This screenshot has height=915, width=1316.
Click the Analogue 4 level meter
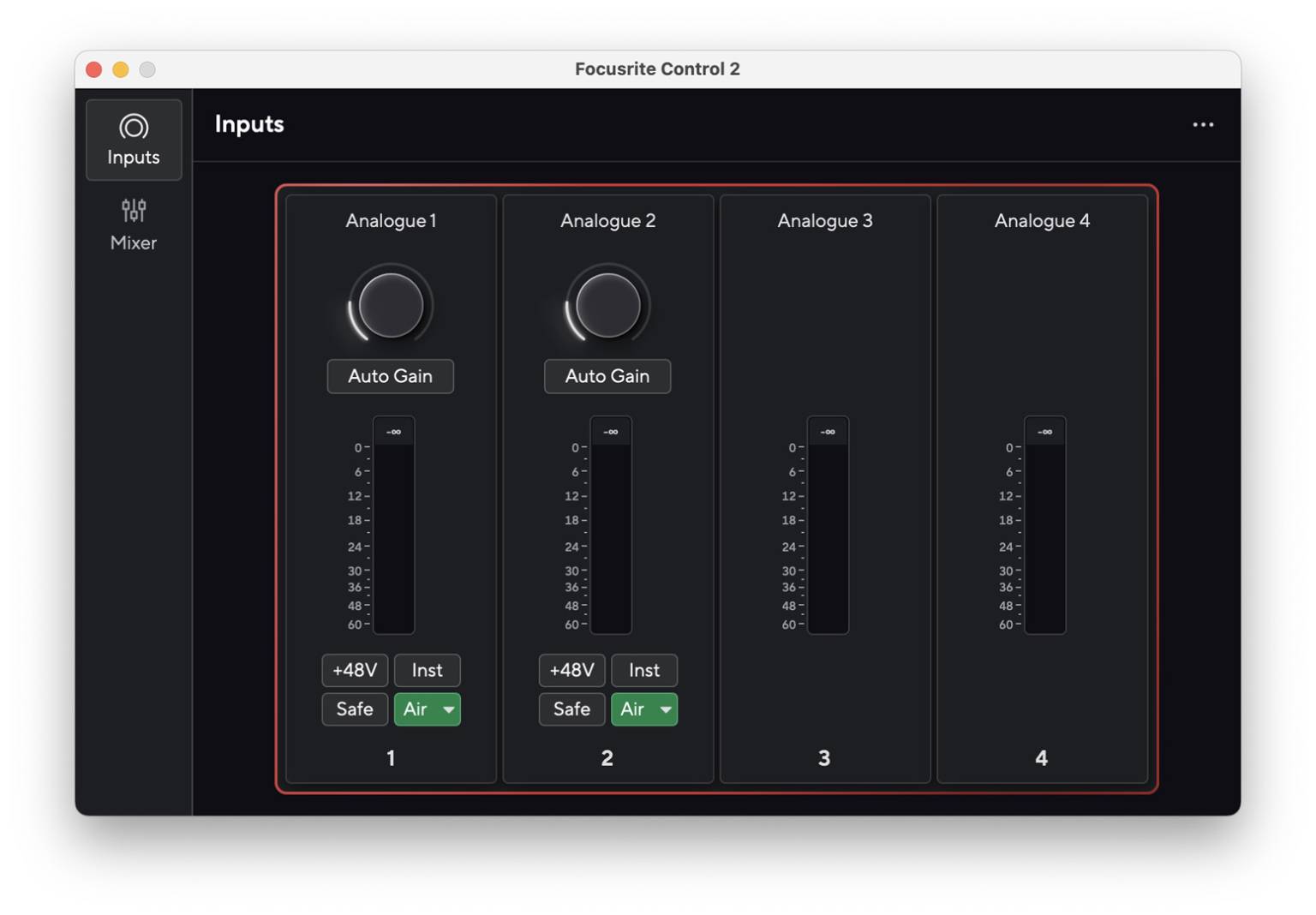tap(1044, 527)
